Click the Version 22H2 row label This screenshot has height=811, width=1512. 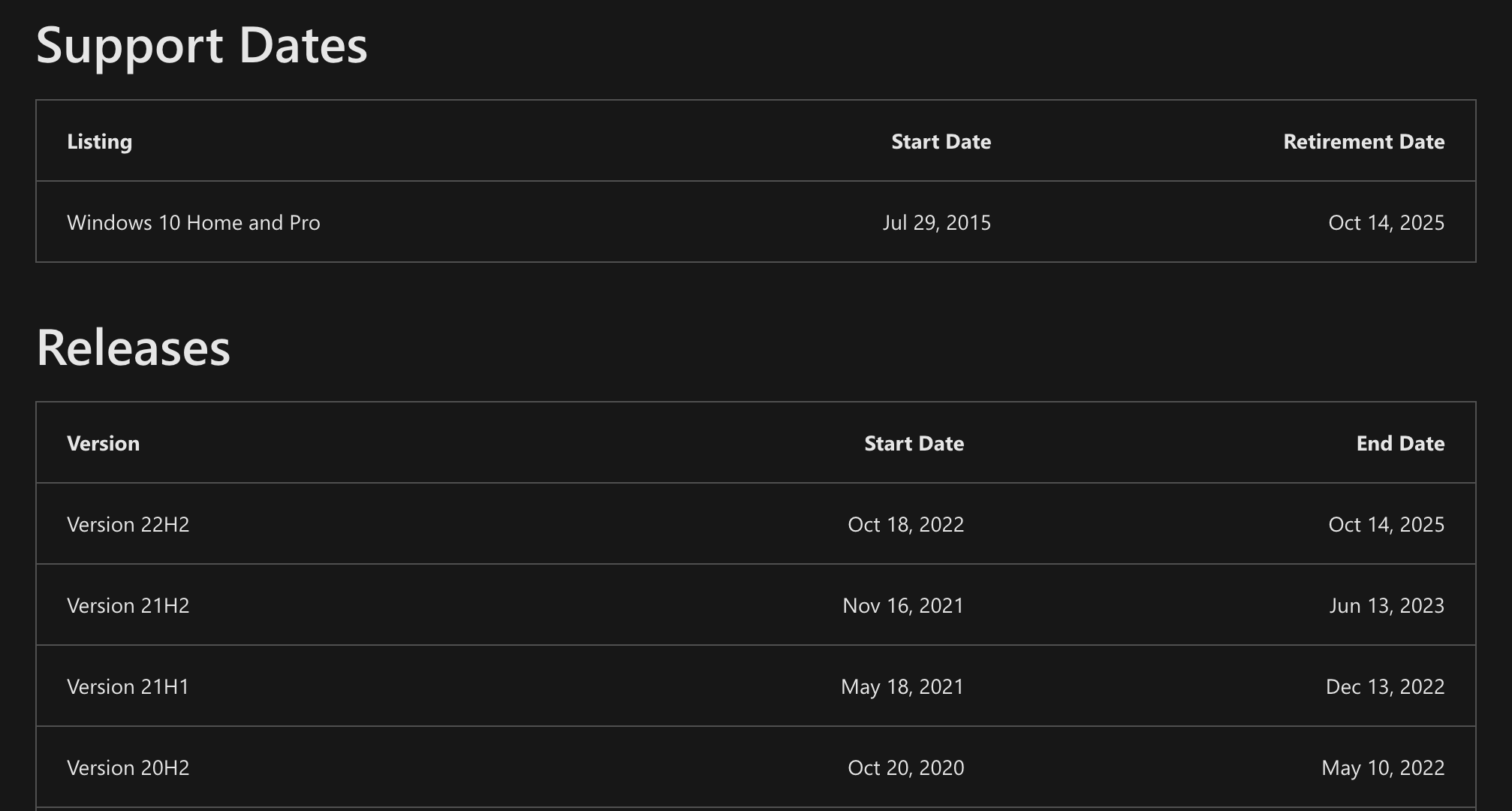click(128, 525)
